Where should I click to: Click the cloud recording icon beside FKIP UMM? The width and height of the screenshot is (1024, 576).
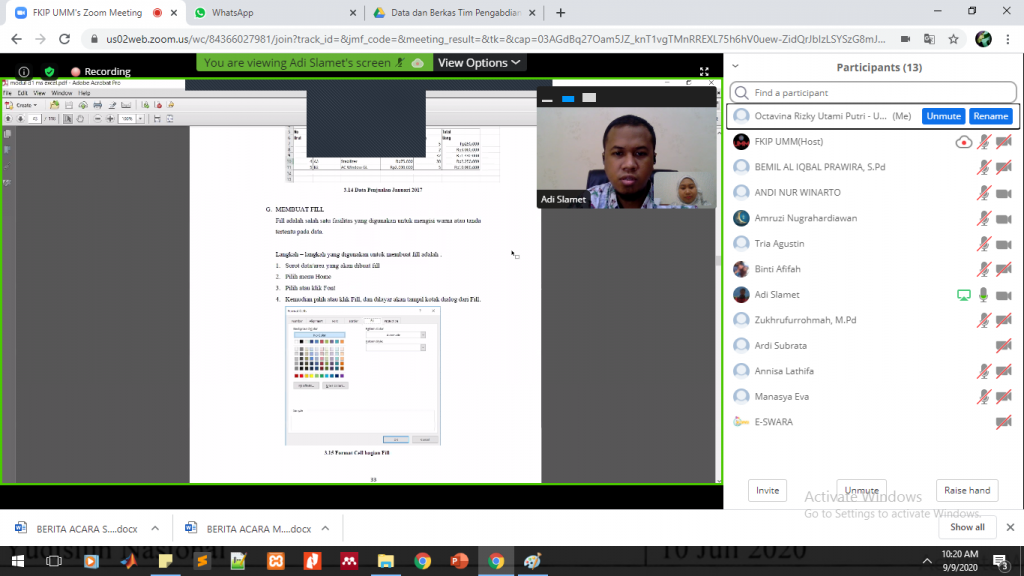[x=963, y=142]
